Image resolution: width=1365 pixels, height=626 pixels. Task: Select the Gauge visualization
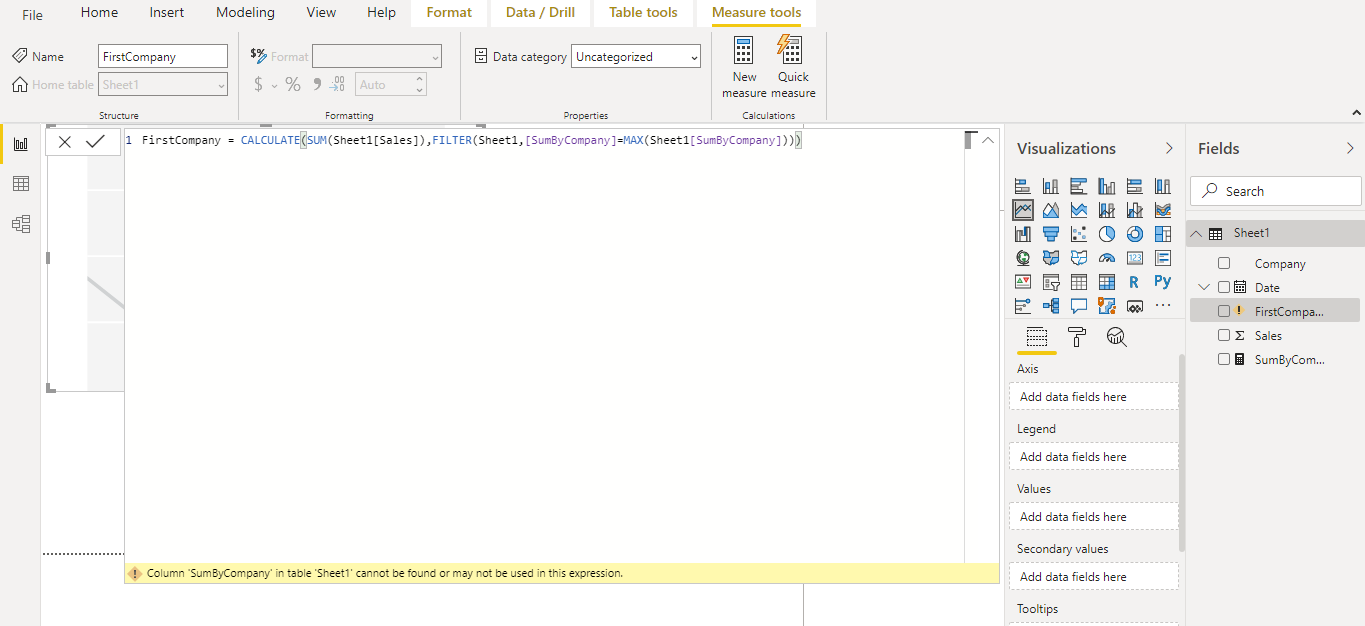click(x=1107, y=258)
